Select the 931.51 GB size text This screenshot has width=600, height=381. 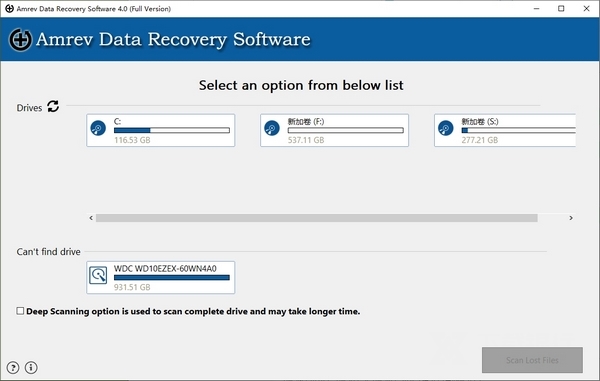click(132, 287)
